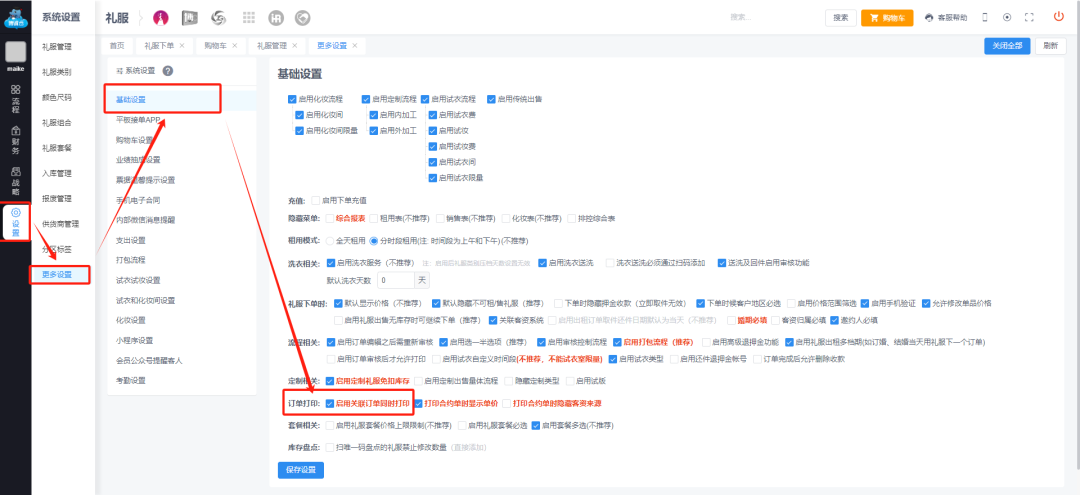Toggle the 启用洗衣送洗 checkbox

pyautogui.click(x=542, y=263)
